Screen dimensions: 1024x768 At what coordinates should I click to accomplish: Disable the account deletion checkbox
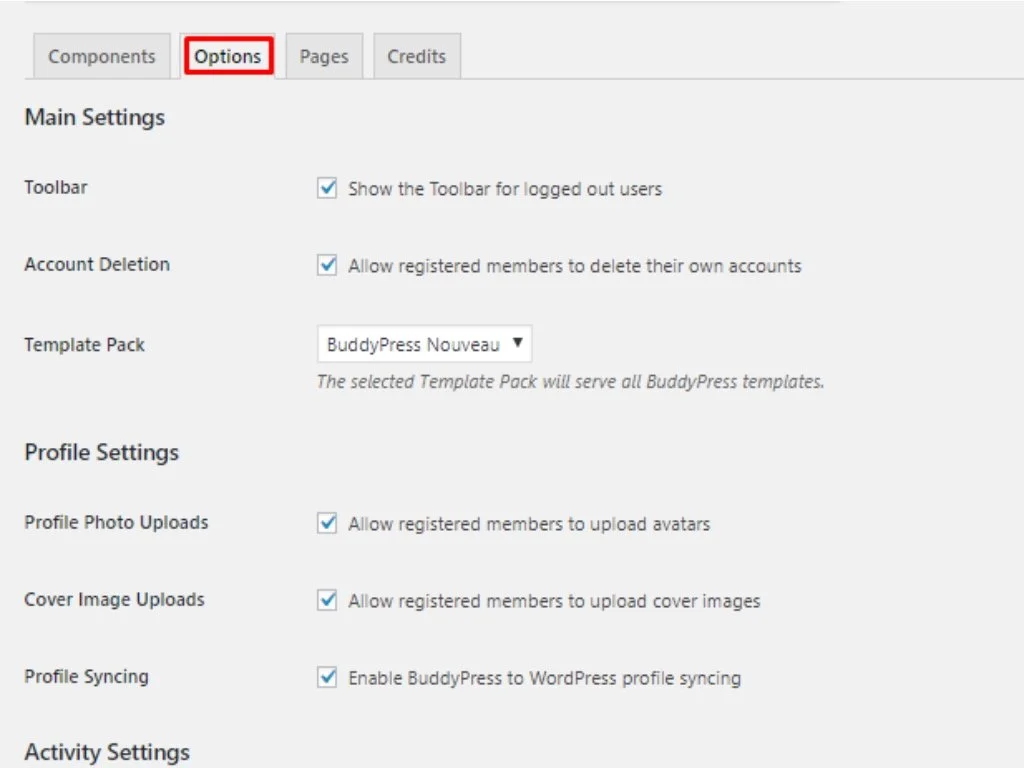[x=327, y=266]
